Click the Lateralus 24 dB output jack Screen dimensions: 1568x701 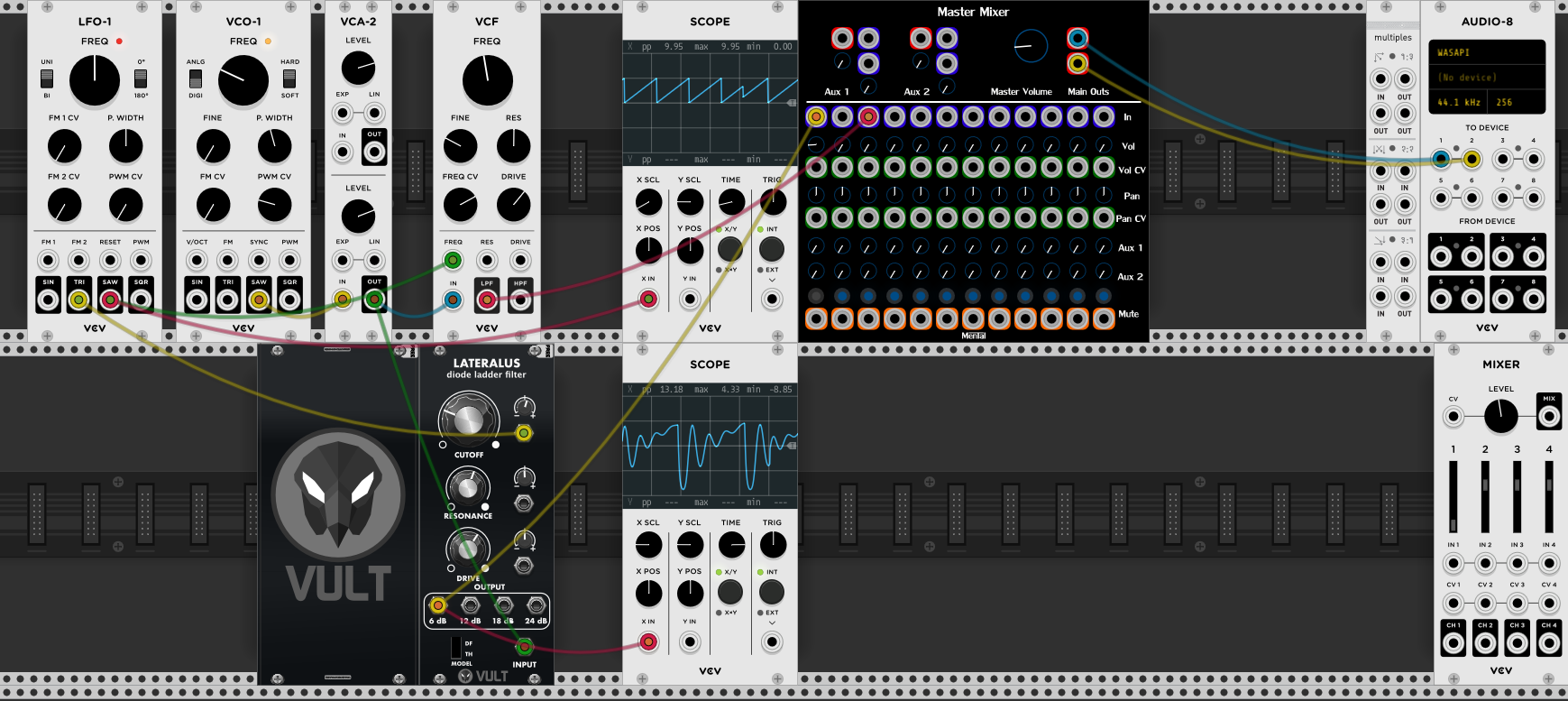click(536, 605)
